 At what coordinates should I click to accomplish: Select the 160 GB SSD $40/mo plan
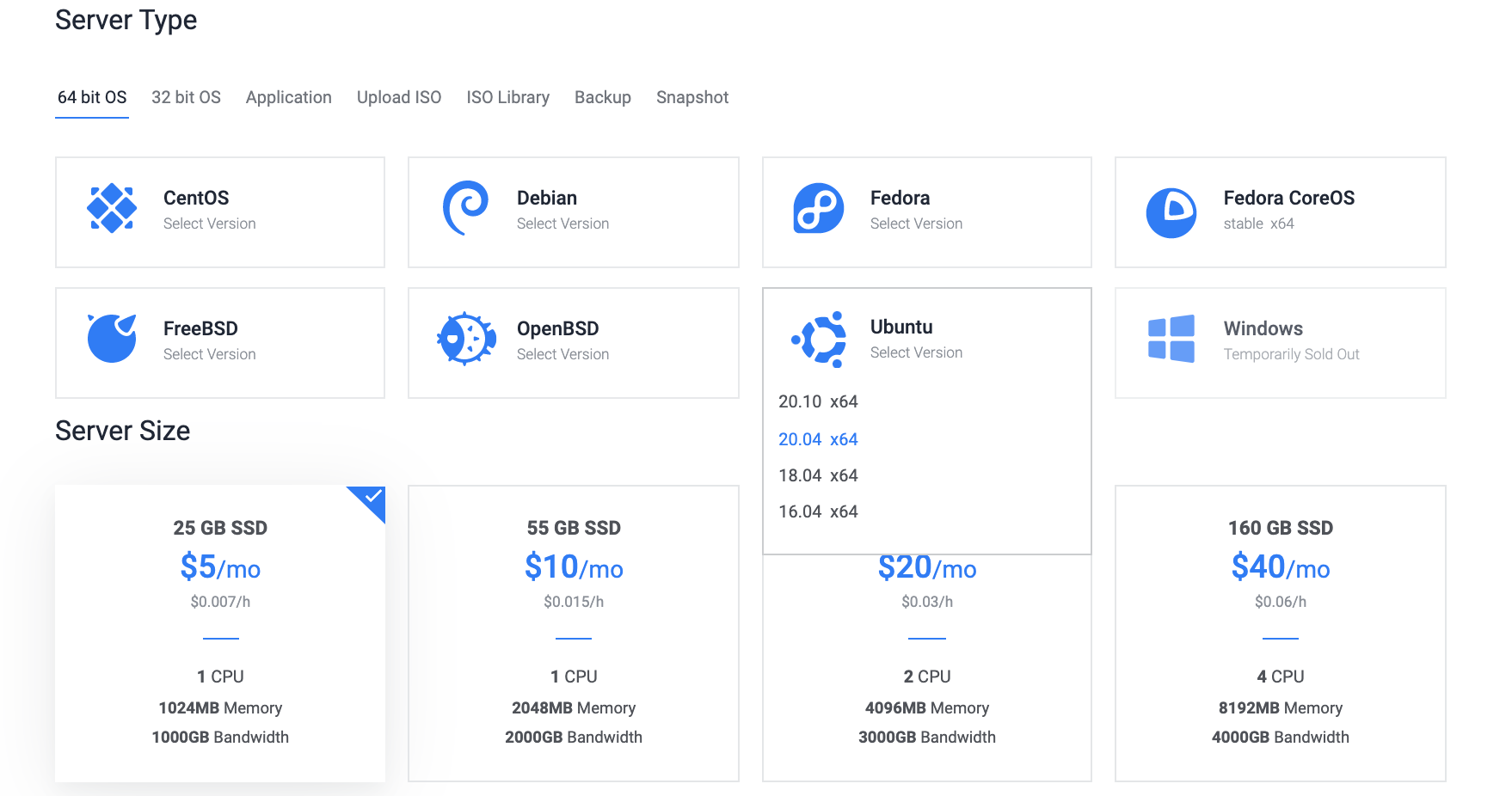pyautogui.click(x=1280, y=634)
